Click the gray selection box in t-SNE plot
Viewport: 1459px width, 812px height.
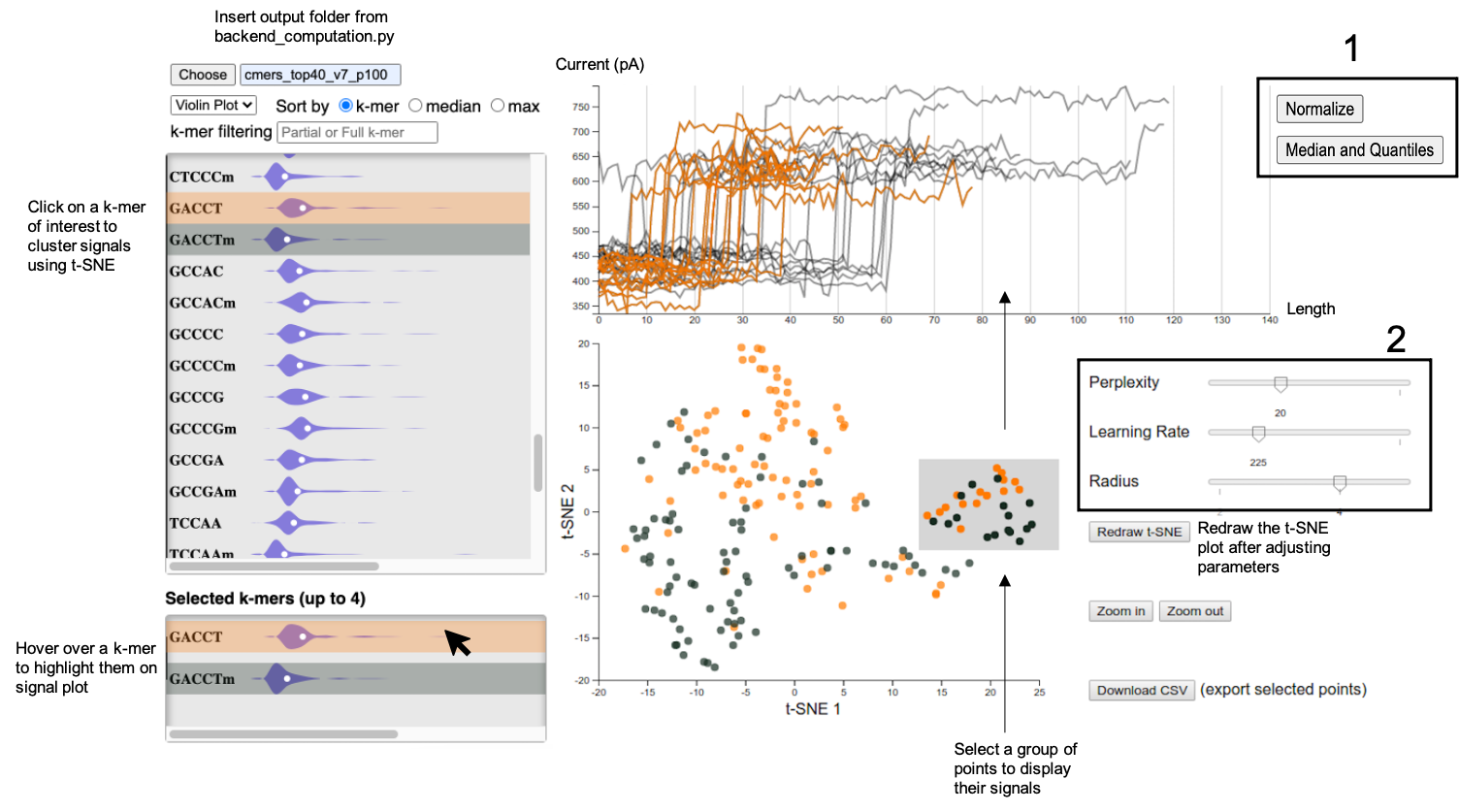(x=989, y=504)
